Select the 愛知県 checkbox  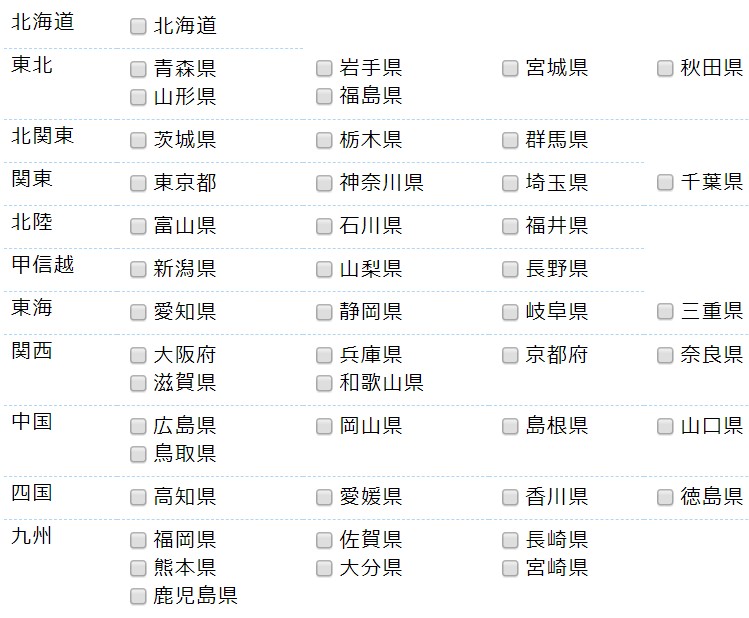[x=138, y=312]
